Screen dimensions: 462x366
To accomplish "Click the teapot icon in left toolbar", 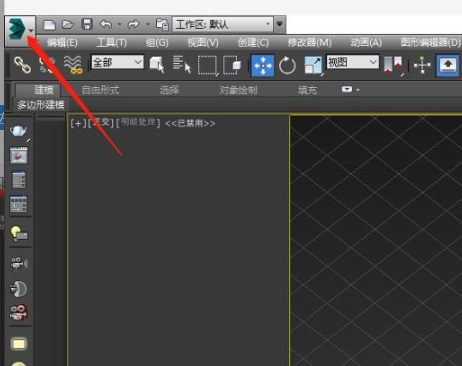I will [x=19, y=131].
